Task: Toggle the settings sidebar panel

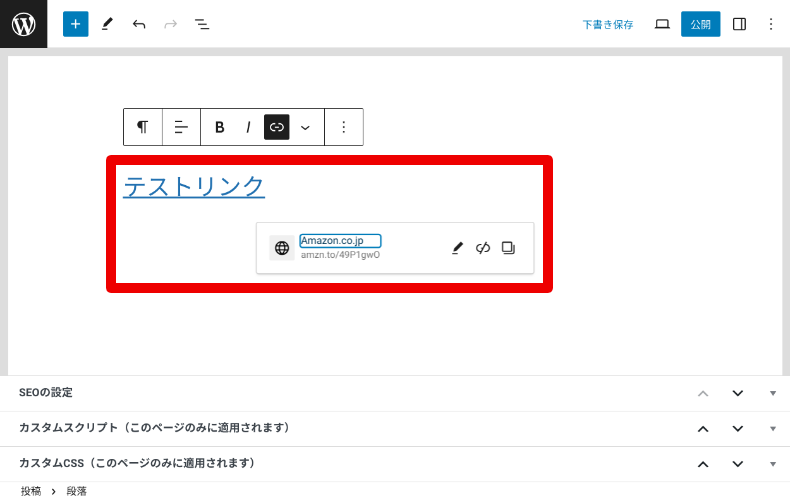Action: click(739, 24)
